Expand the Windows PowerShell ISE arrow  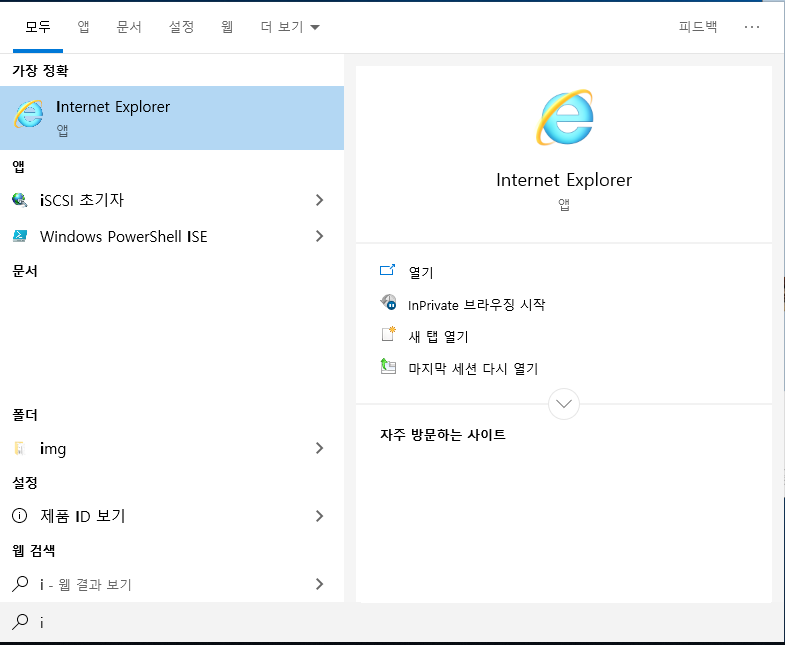click(x=319, y=237)
